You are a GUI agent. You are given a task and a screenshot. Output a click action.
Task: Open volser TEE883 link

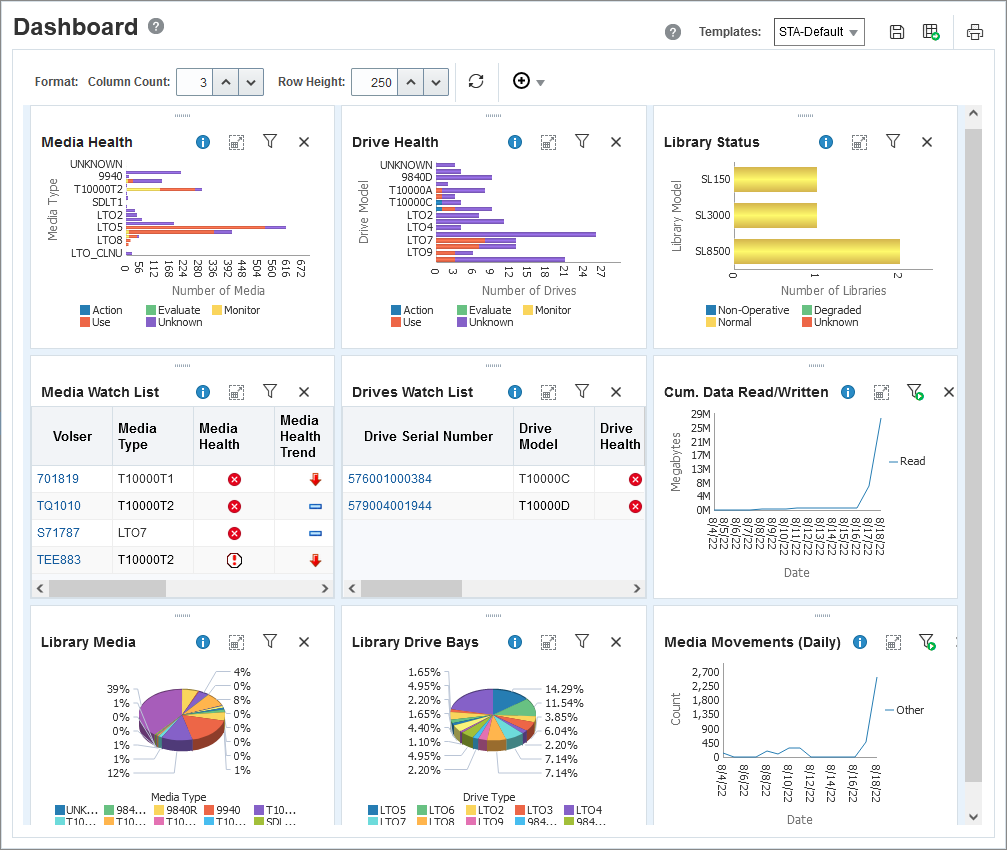pyautogui.click(x=58, y=559)
